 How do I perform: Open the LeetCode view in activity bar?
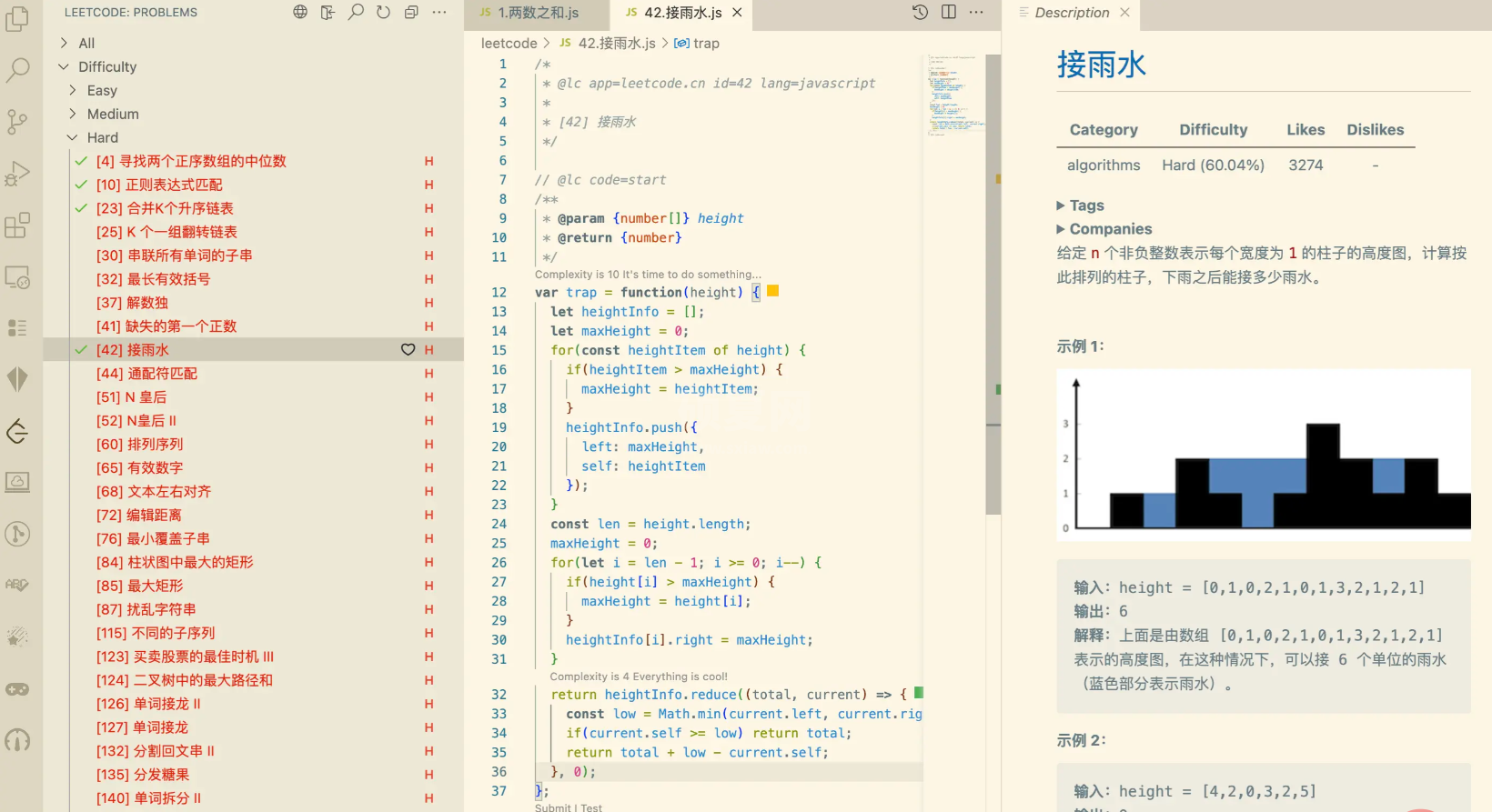(17, 431)
